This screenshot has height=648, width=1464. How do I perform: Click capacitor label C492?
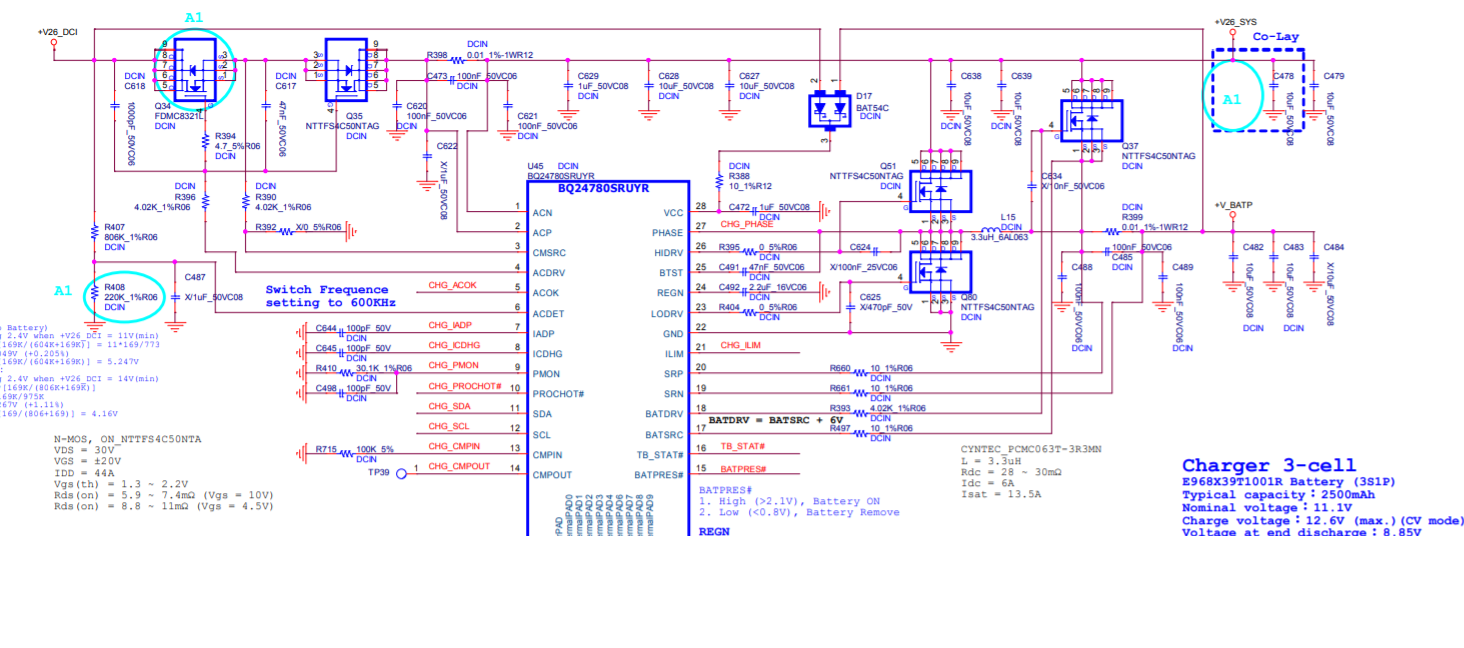(x=729, y=287)
